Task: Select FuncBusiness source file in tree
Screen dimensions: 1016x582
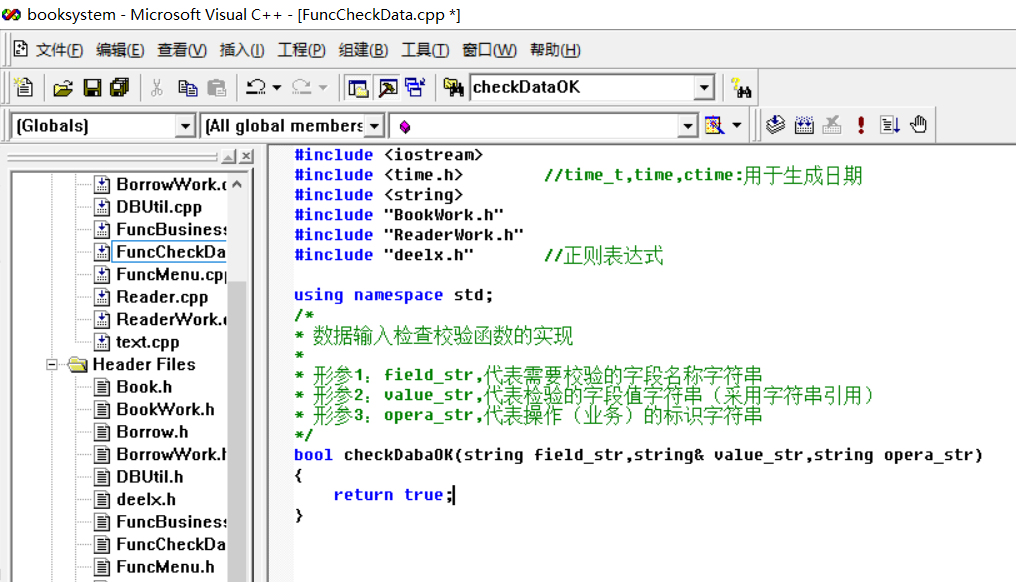Action: [171, 229]
